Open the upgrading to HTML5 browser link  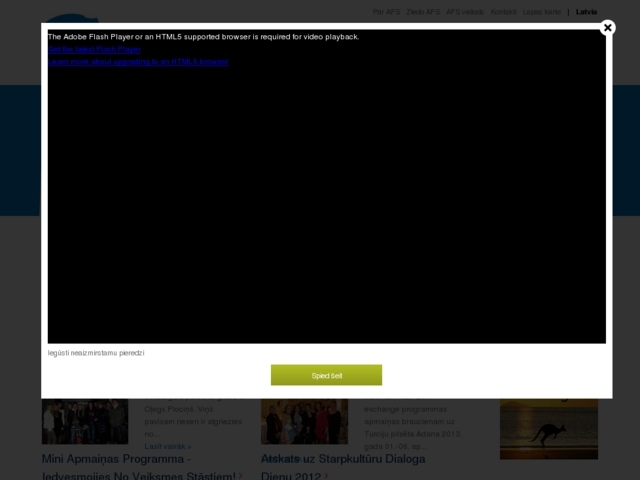[x=138, y=62]
